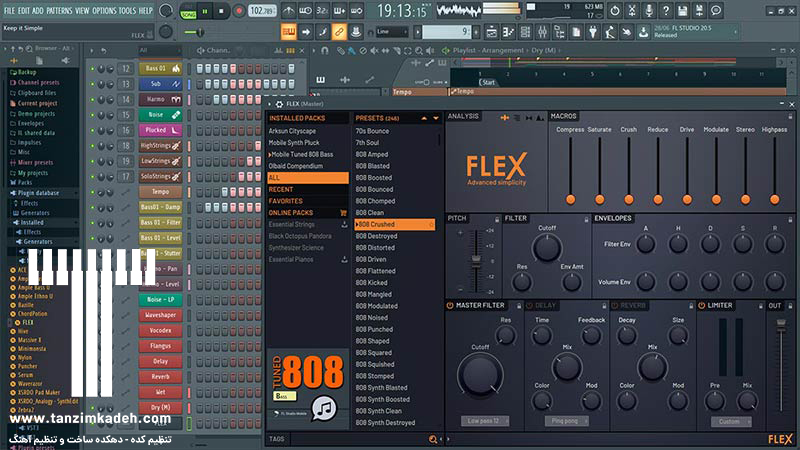This screenshot has height=450, width=800.
Task: Expand the Generators folder under Installed
Action: coord(38,241)
